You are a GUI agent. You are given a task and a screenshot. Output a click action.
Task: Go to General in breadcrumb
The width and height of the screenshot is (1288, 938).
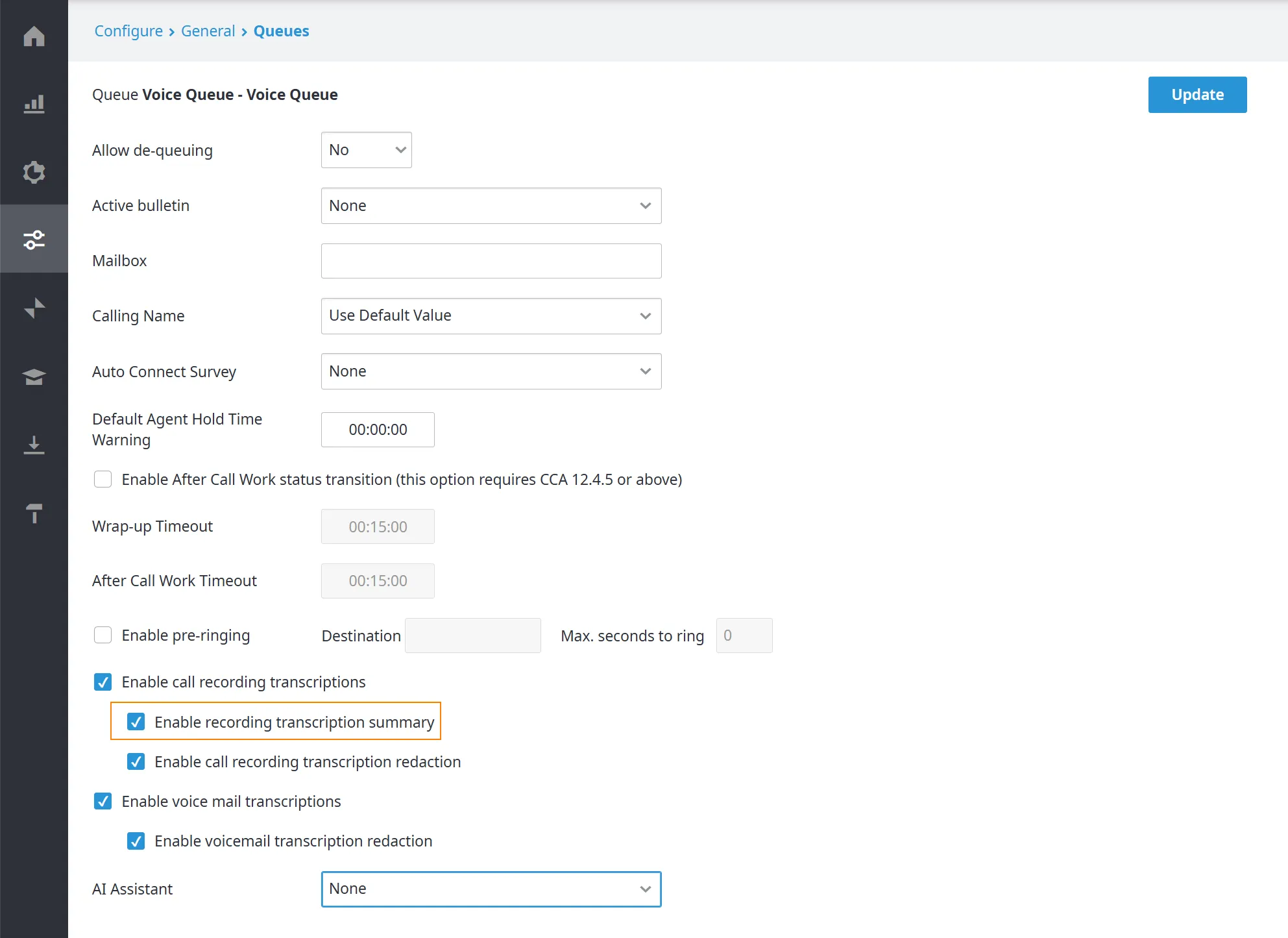208,31
